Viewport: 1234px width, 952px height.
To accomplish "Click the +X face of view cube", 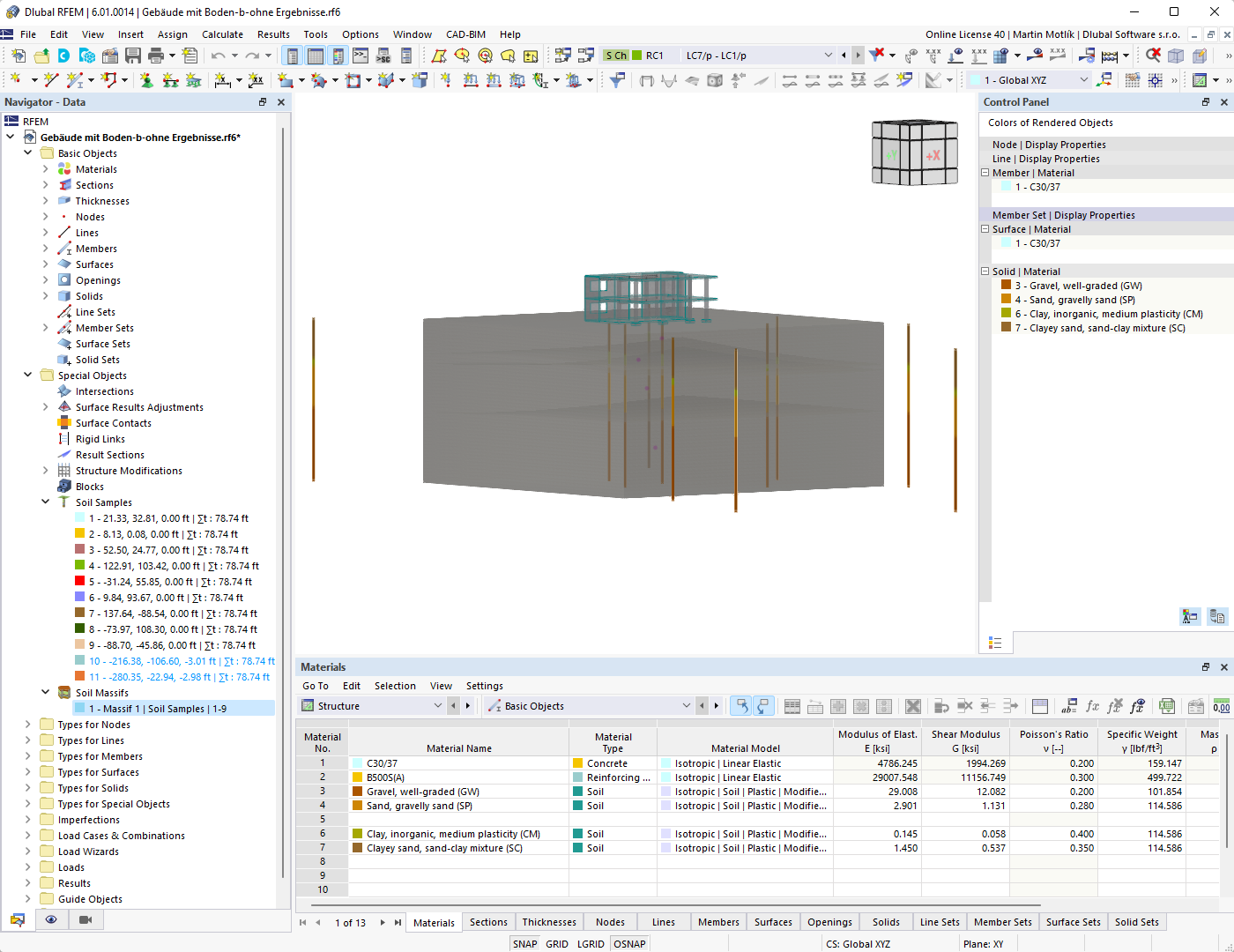I will coord(933,156).
